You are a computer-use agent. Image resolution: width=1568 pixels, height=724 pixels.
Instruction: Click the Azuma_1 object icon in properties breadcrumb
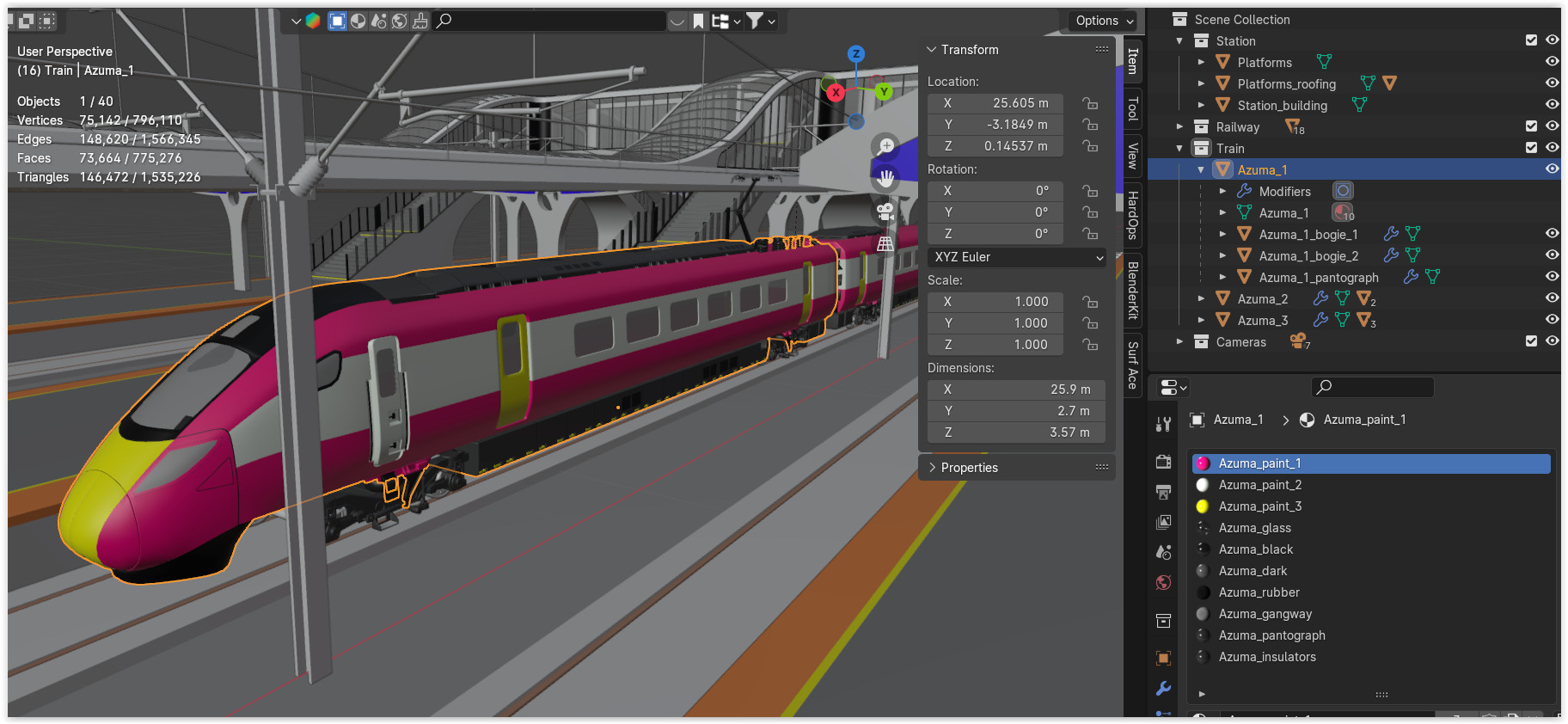(1197, 420)
